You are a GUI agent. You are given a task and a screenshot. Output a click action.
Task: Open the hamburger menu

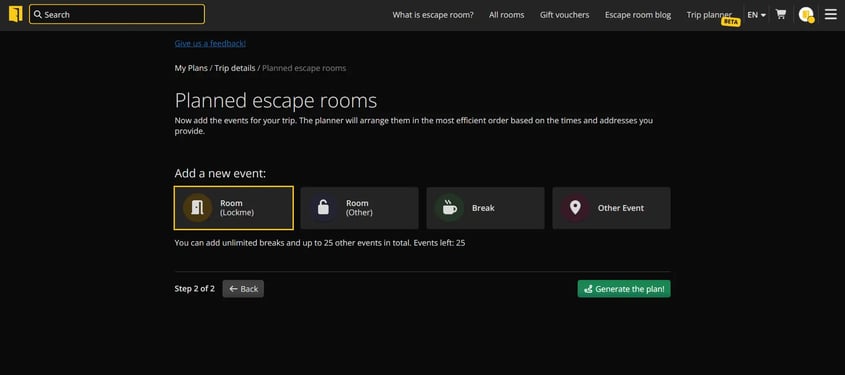coord(831,15)
